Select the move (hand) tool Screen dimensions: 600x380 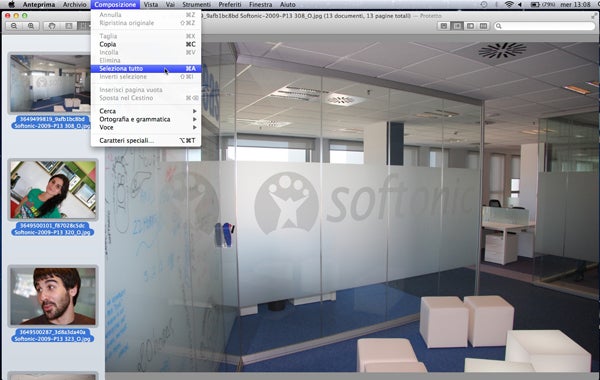coord(52,26)
